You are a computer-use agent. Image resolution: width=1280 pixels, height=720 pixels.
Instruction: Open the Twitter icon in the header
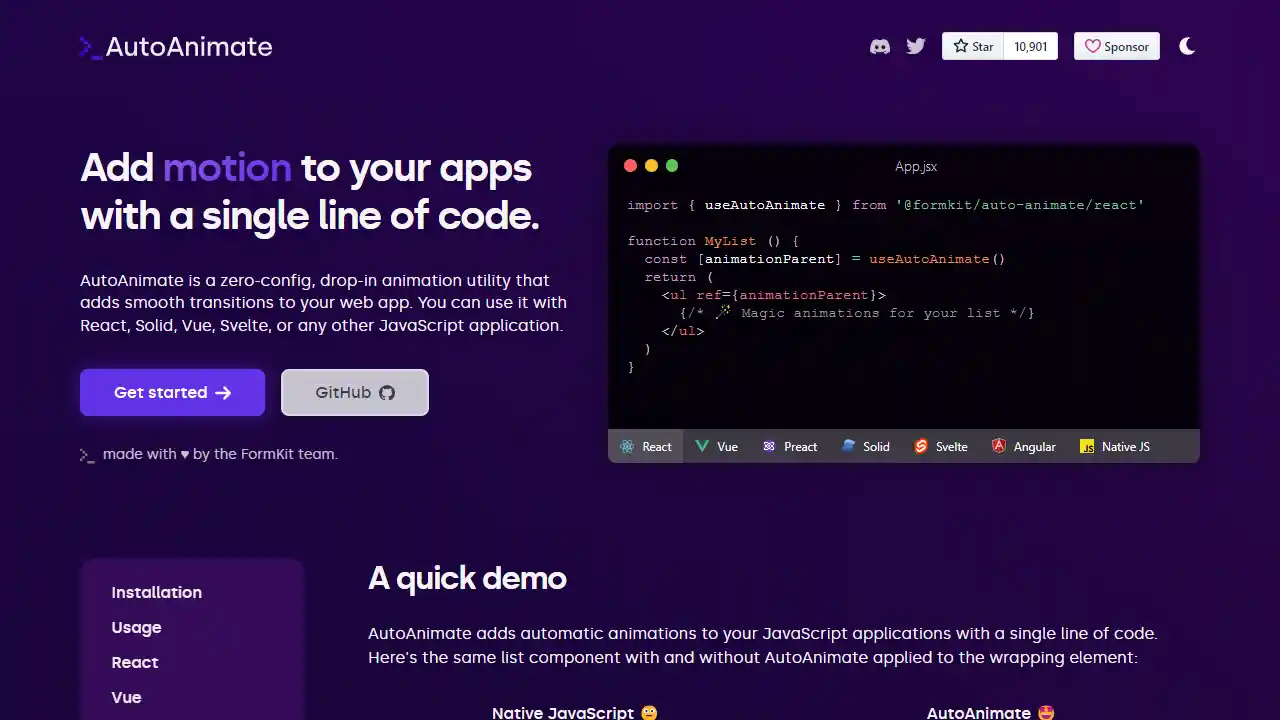[915, 46]
